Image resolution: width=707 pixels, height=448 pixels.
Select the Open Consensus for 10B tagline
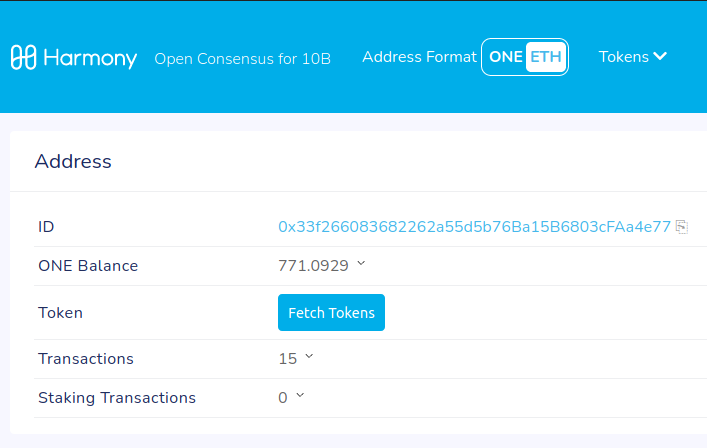tap(243, 59)
